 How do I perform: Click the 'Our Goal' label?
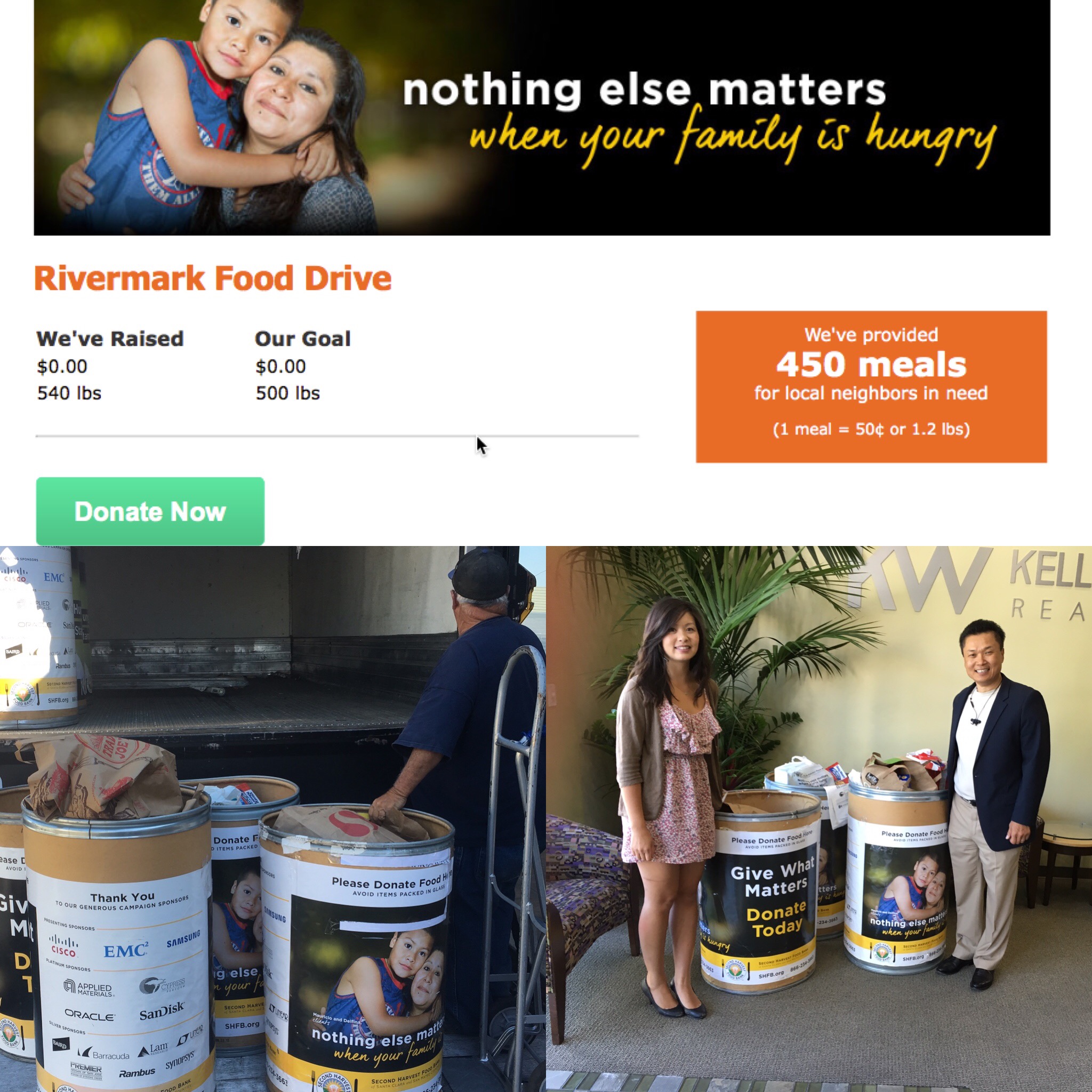pyautogui.click(x=303, y=339)
